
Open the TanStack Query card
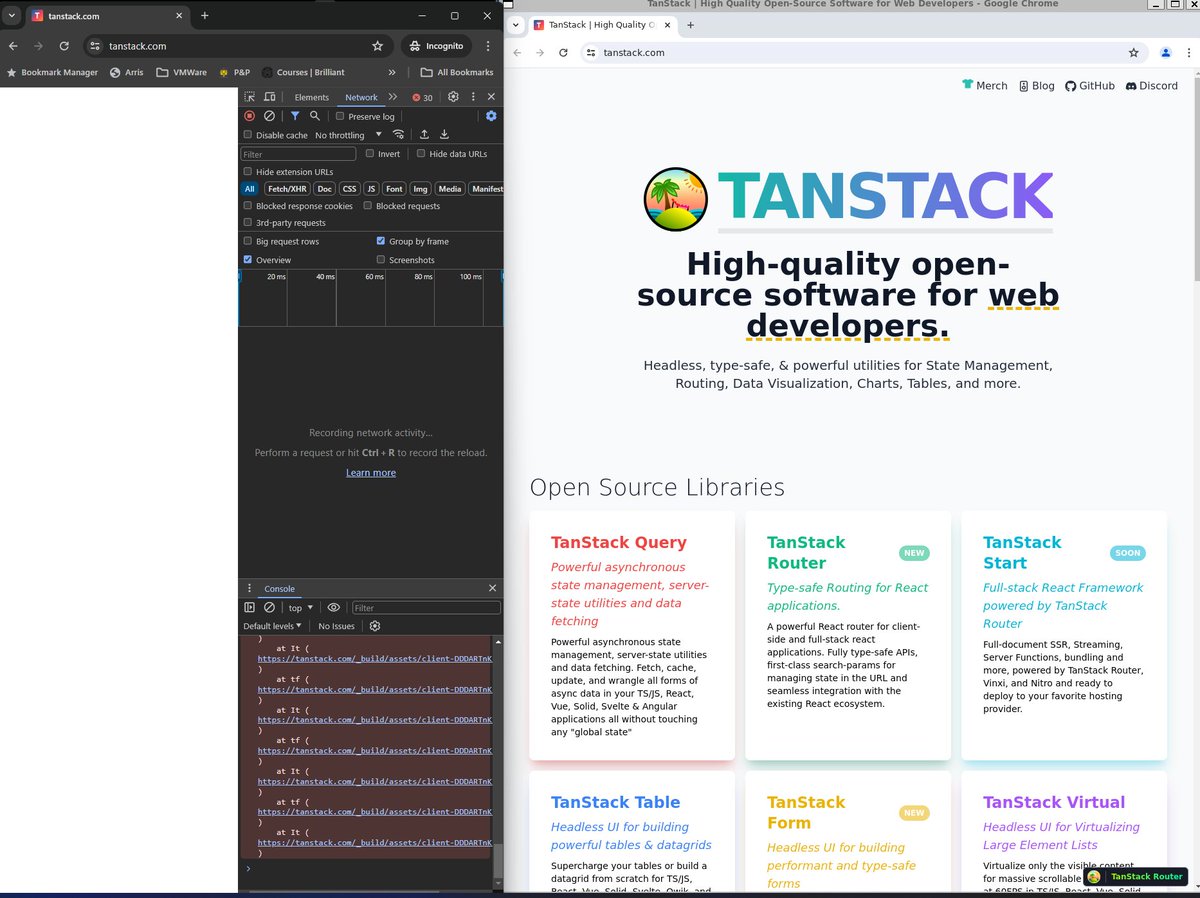coord(632,635)
